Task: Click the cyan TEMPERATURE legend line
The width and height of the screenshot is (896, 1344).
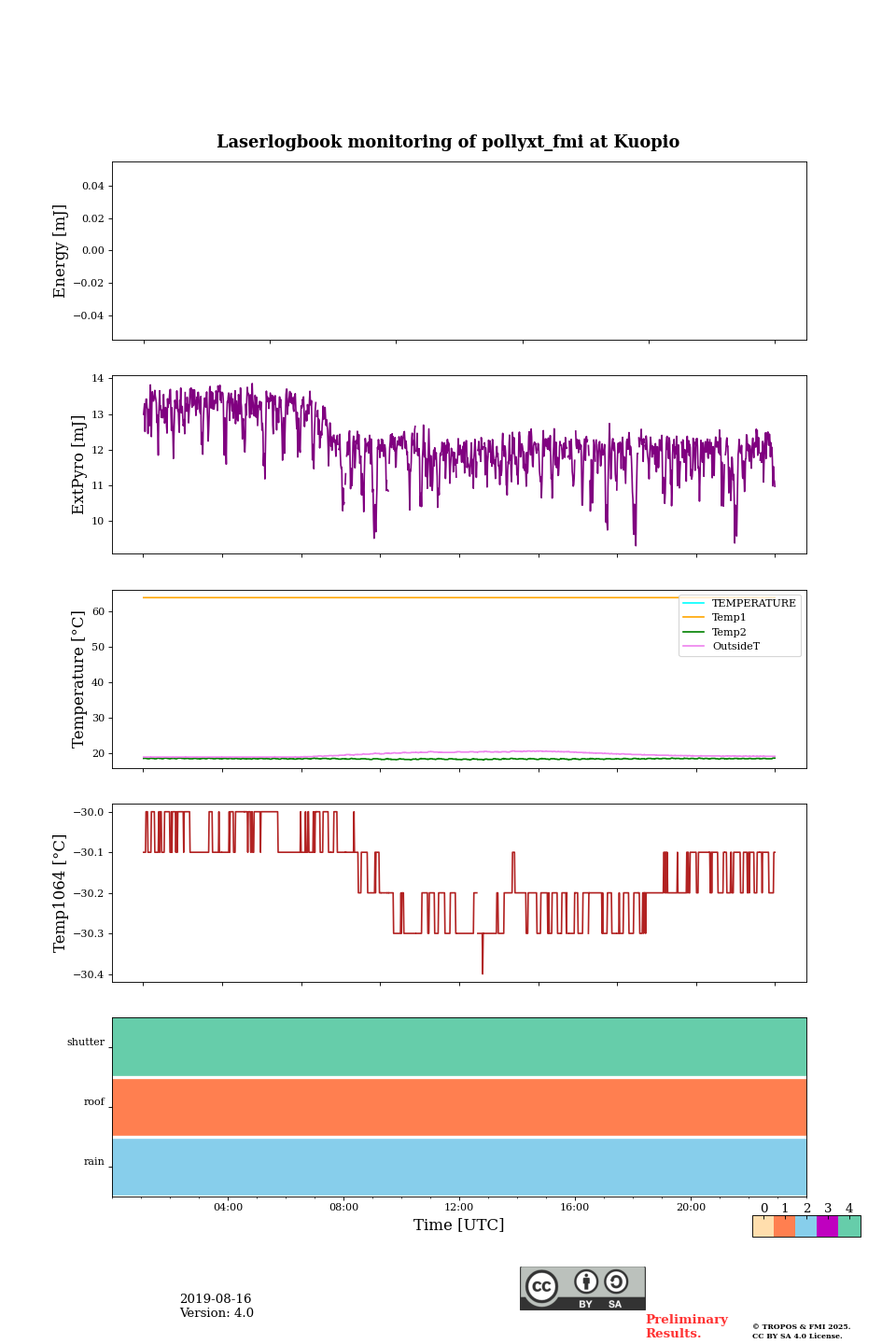Action: coord(693,603)
